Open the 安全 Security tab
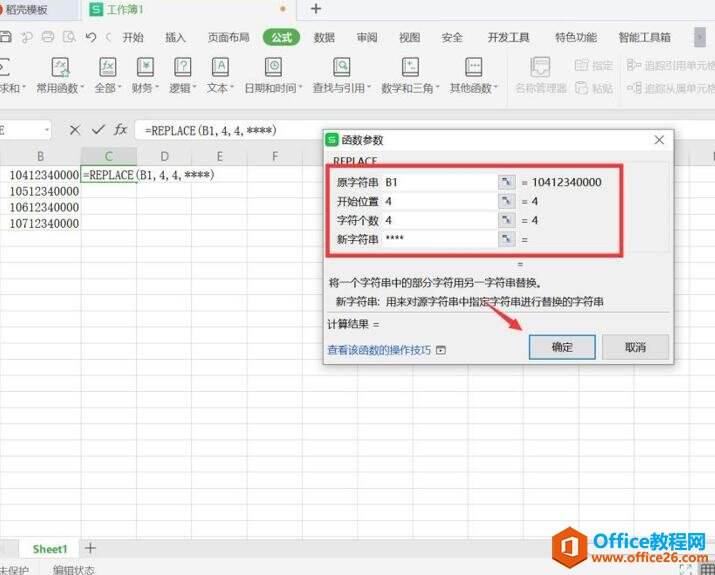Image resolution: width=715 pixels, height=575 pixels. tap(452, 37)
